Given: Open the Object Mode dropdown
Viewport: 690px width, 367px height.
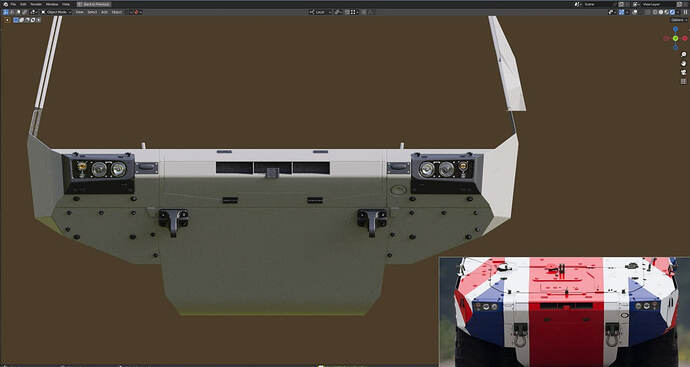Looking at the screenshot, I should [x=56, y=12].
